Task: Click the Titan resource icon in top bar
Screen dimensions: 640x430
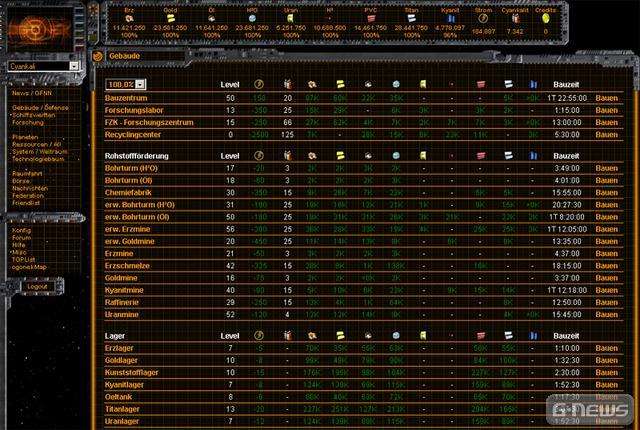Action: click(x=411, y=18)
